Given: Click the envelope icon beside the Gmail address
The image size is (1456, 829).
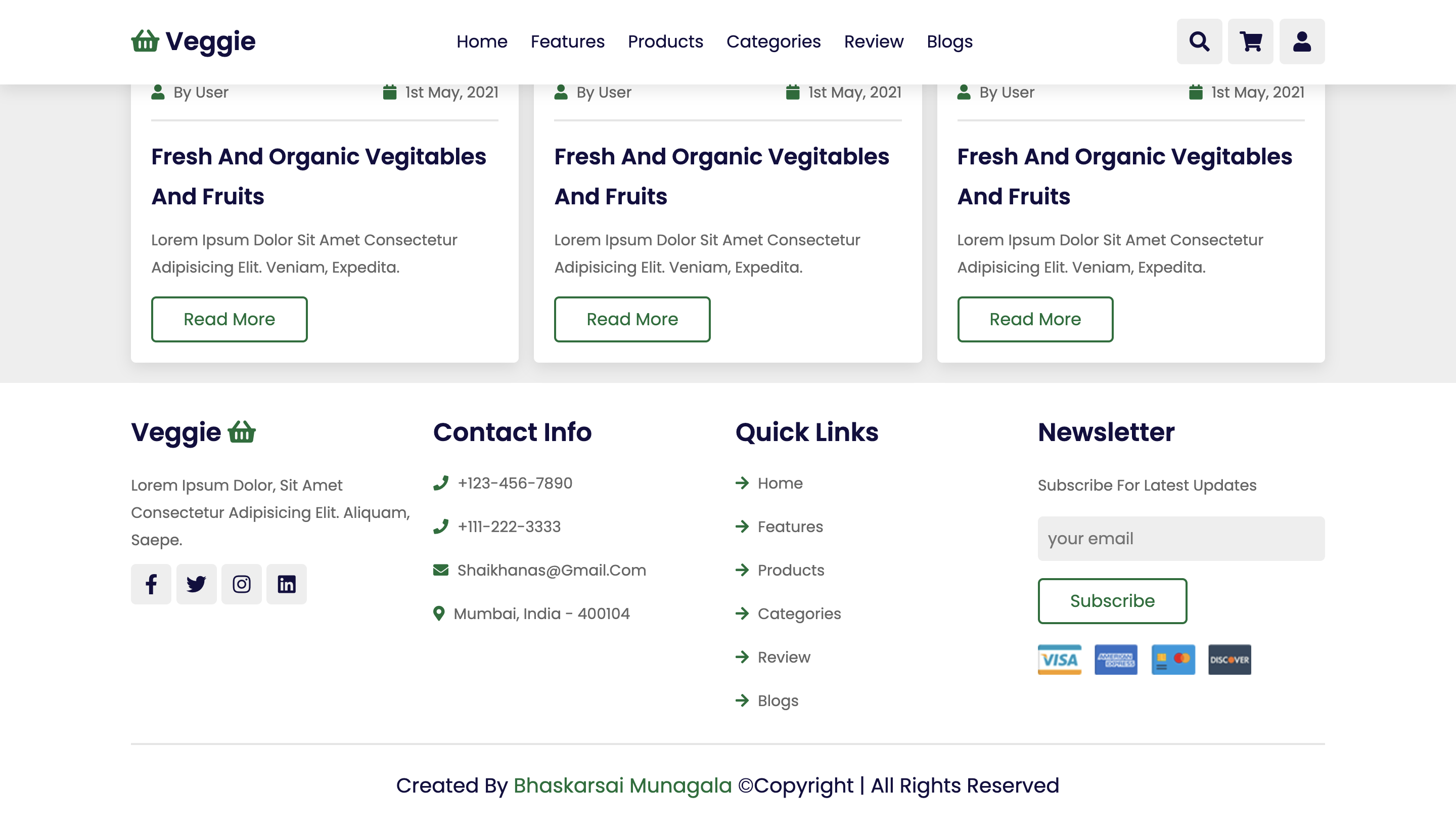Looking at the screenshot, I should (440, 570).
